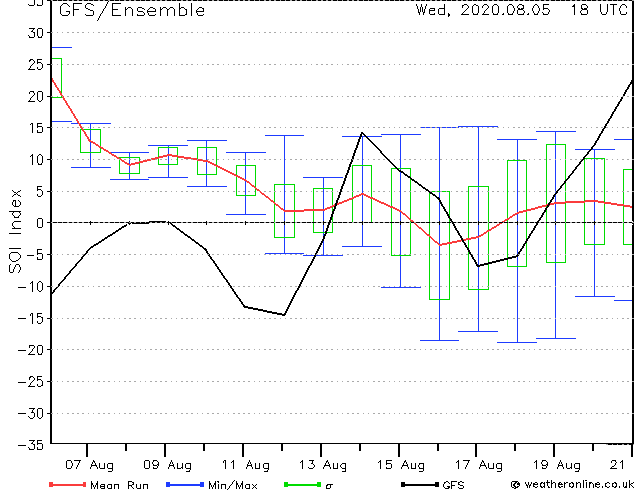
Task: Click the y-axis value -20
Action: [x=31, y=350]
